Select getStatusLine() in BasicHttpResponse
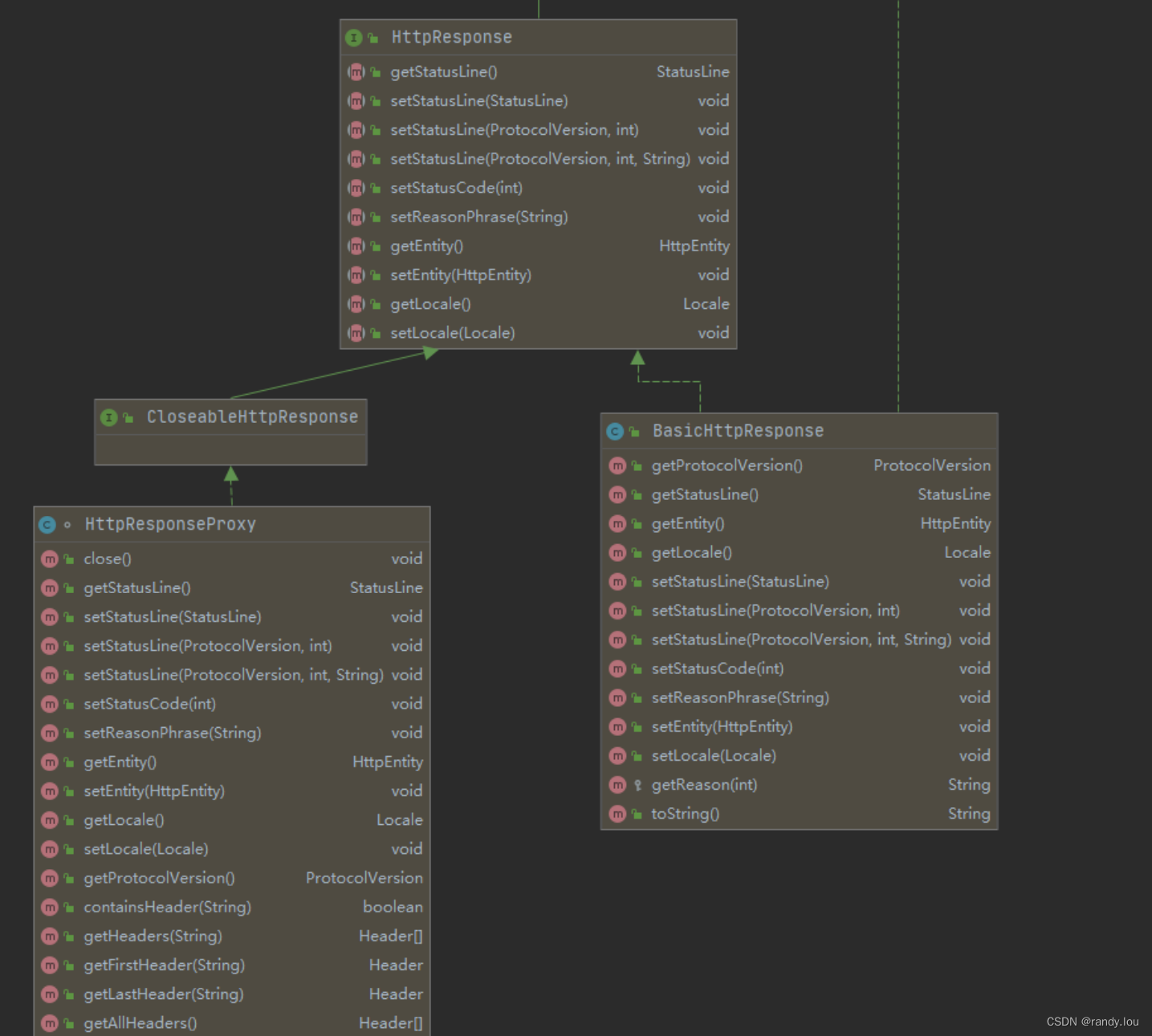1152x1036 pixels. point(705,494)
